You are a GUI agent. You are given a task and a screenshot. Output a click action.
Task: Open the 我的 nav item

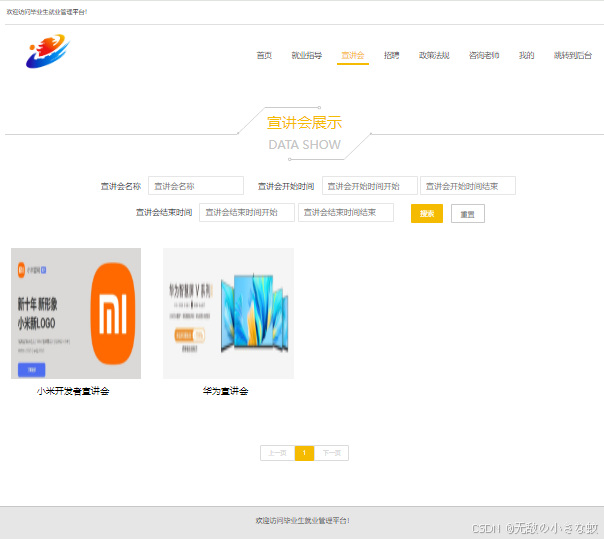pyautogui.click(x=527, y=55)
